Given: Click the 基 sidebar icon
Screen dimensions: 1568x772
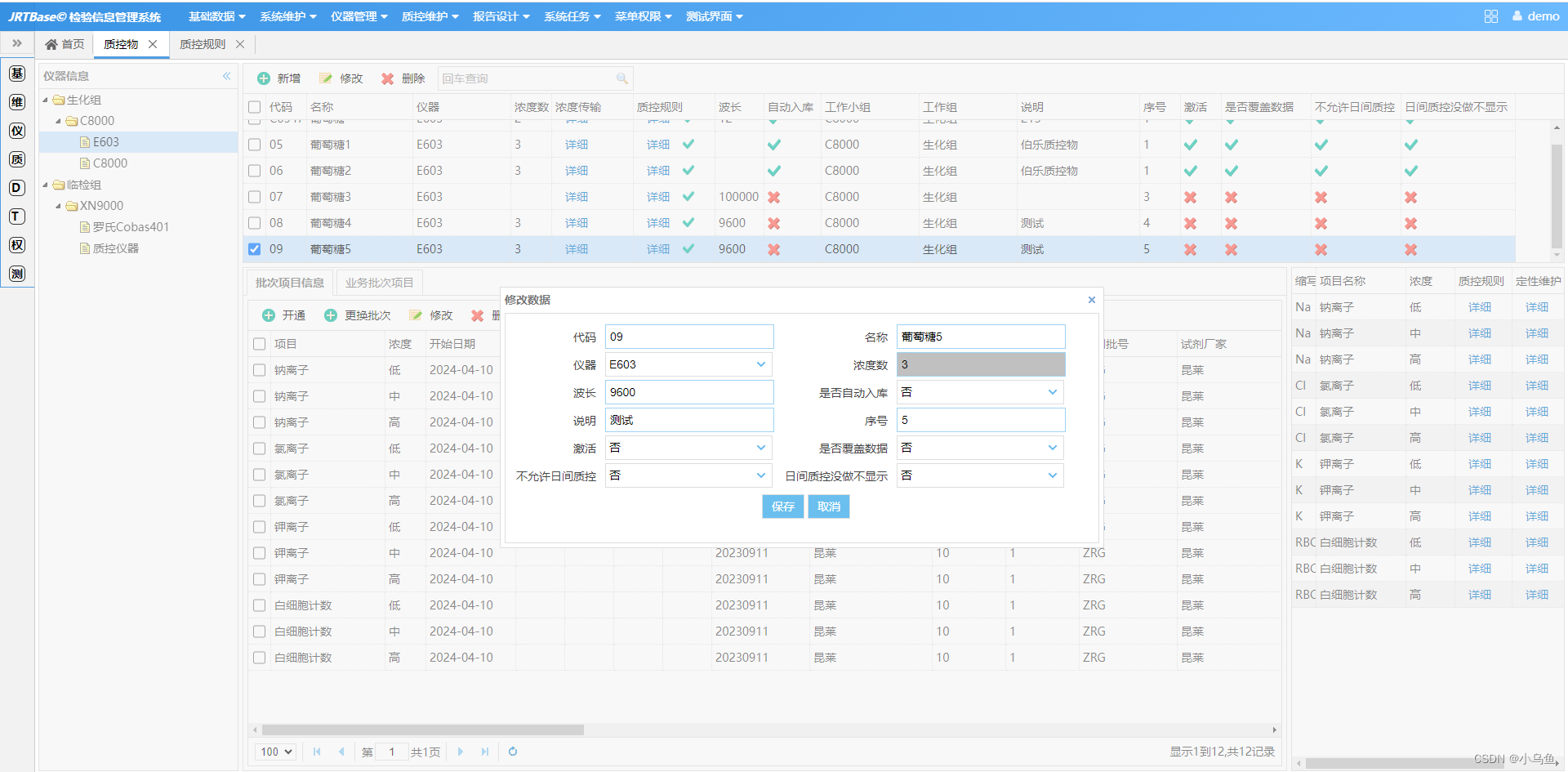Looking at the screenshot, I should pos(17,74).
